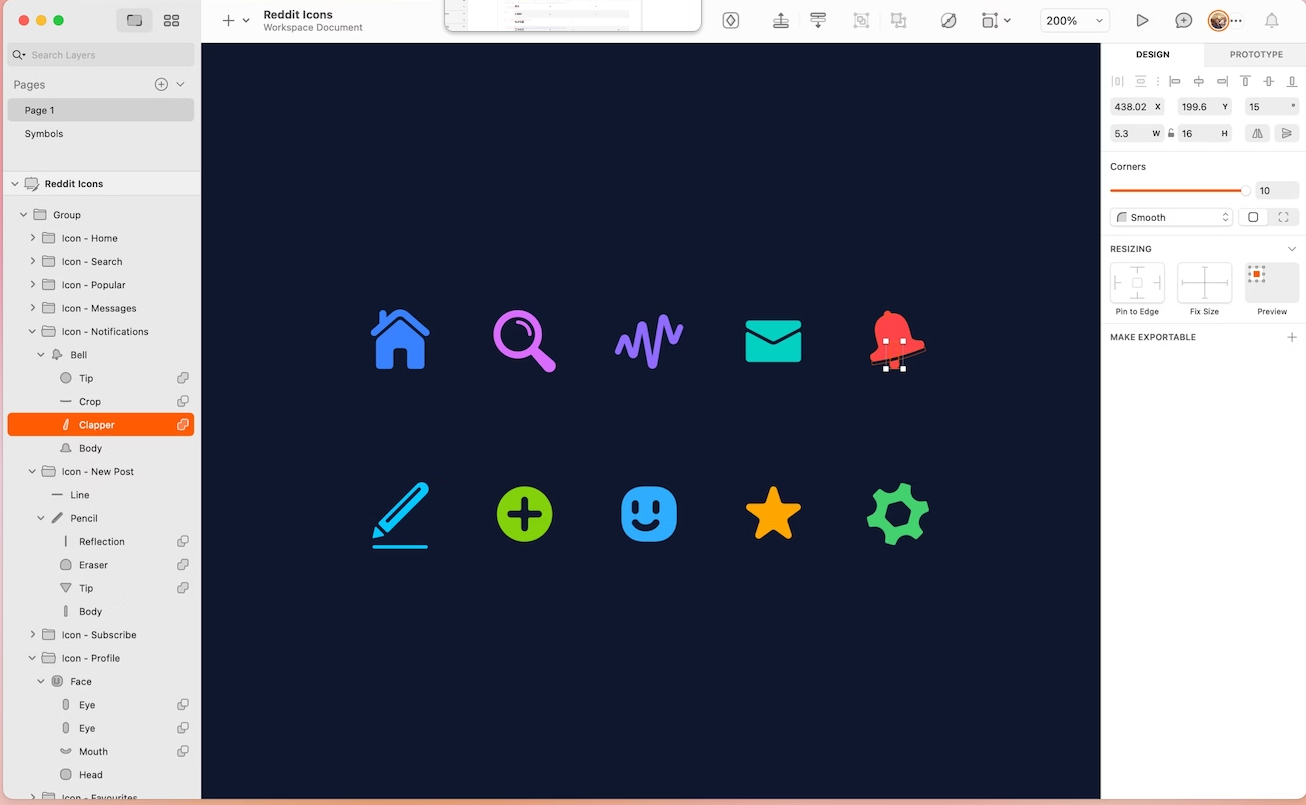
Task: Select the Symbols page
Action: [x=101, y=133]
